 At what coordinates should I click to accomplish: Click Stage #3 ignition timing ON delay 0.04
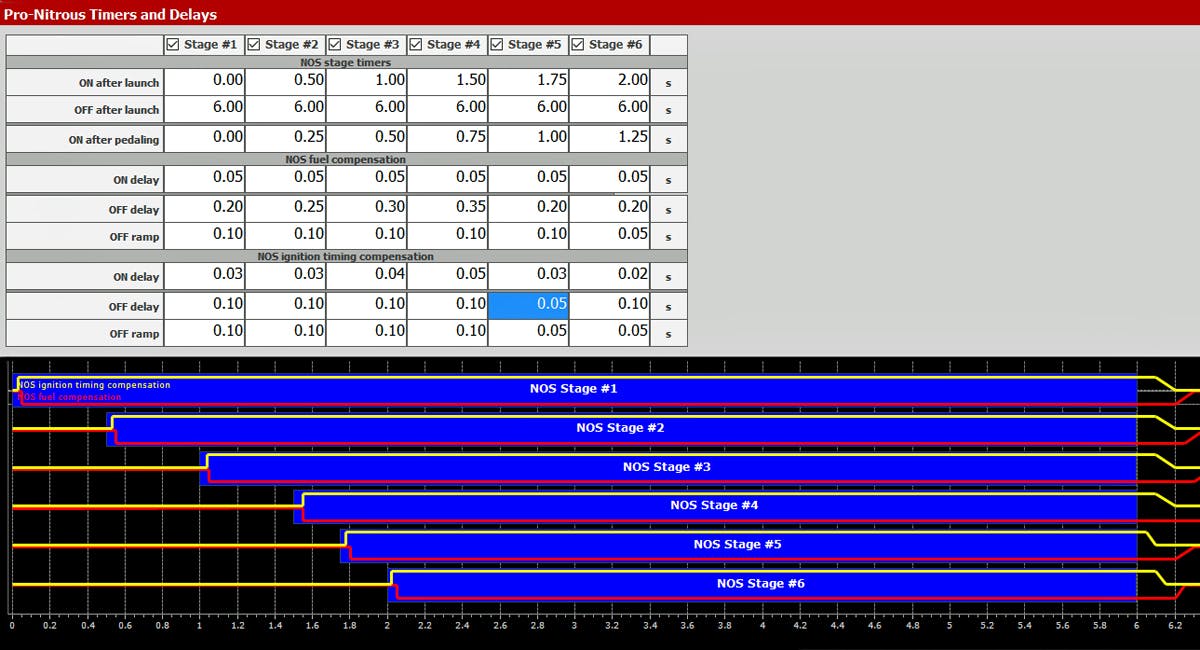(366, 275)
